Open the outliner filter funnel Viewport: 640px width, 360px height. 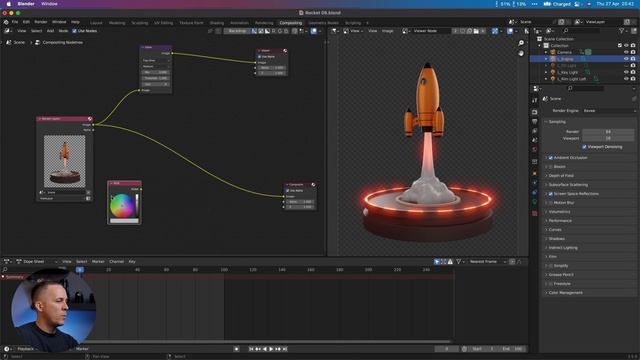tap(622, 31)
